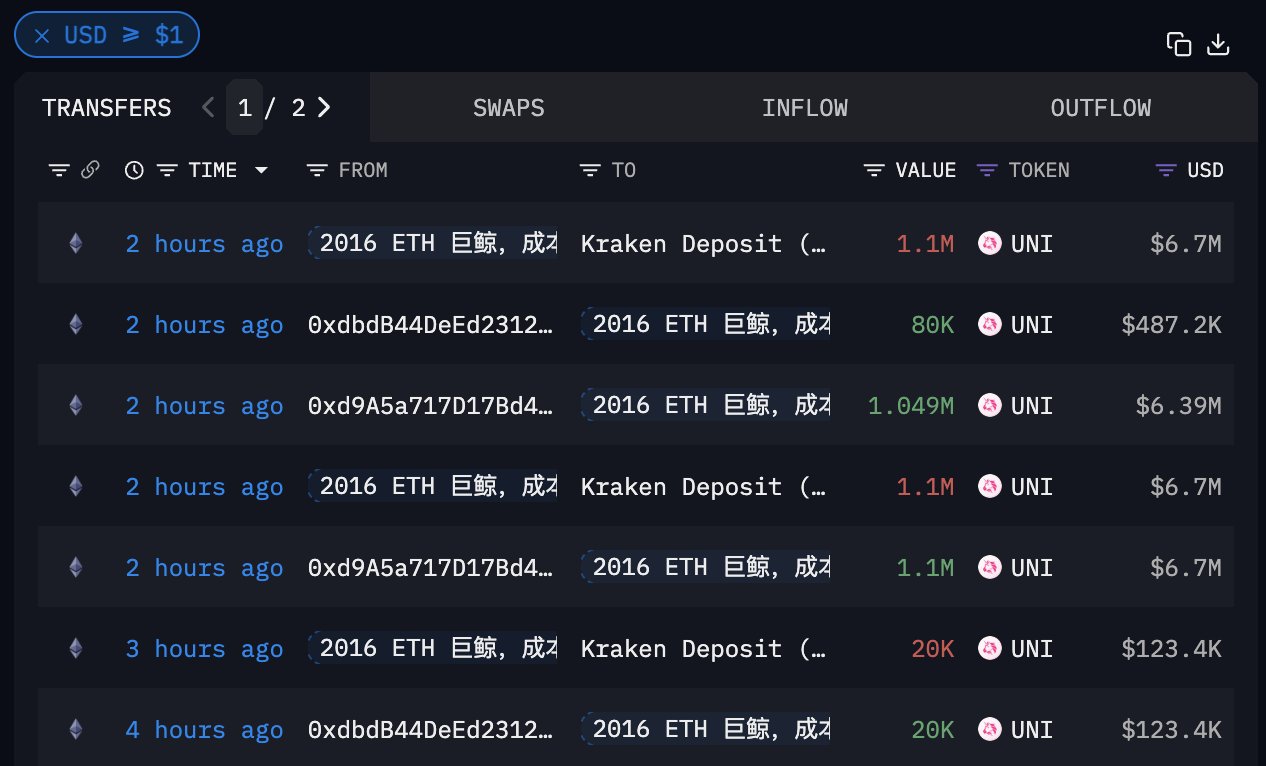Click $123.4K amount in 3 hours ago row

(1171, 649)
